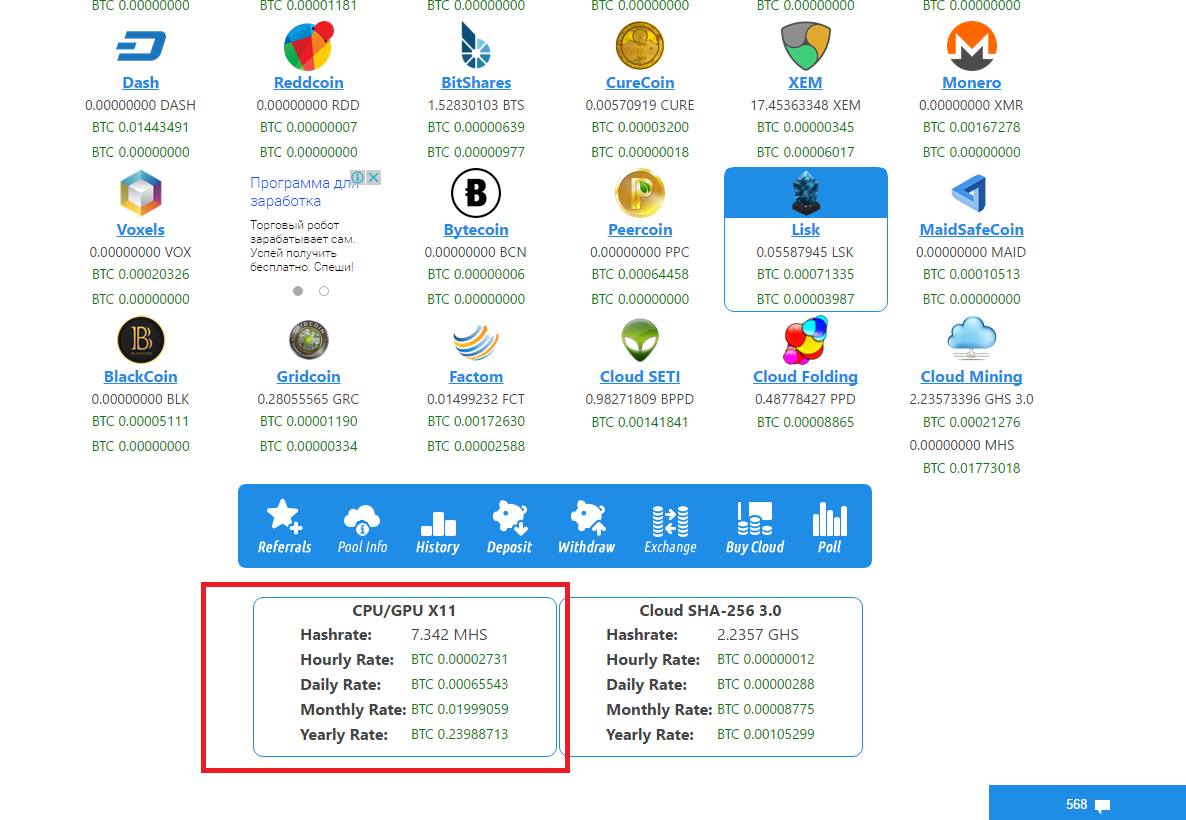The height and width of the screenshot is (820, 1186).
Task: Click the Reddcoin logo icon
Action: tap(309, 46)
